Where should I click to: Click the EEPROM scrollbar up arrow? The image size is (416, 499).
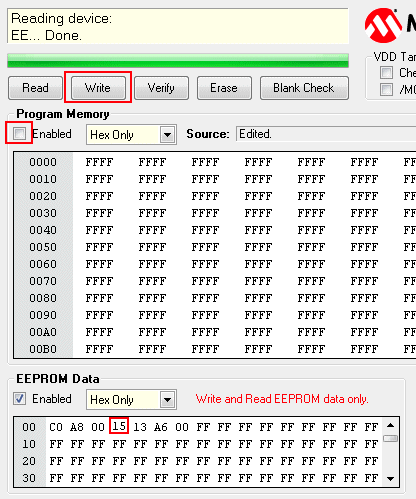coord(390,425)
